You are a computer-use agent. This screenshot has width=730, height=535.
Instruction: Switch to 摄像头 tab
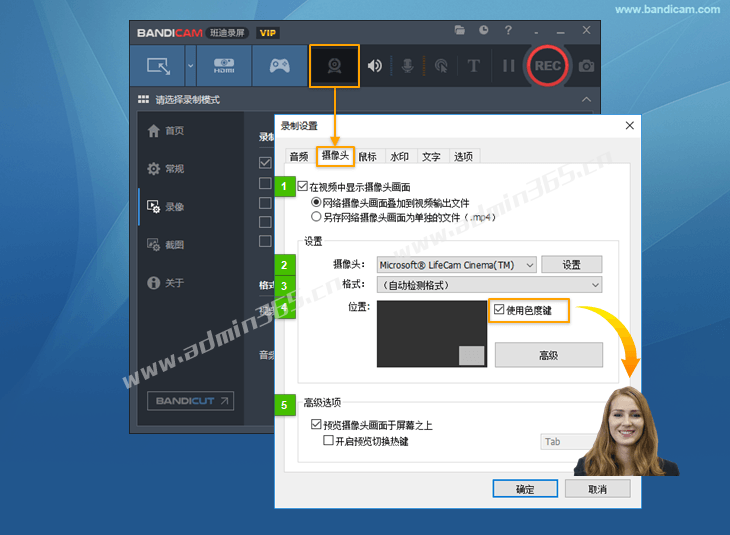click(x=335, y=156)
